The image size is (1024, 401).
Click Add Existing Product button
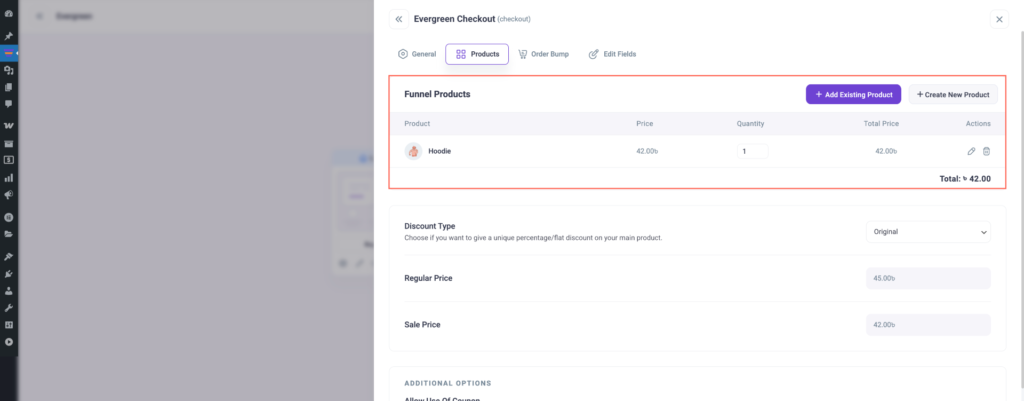point(854,94)
